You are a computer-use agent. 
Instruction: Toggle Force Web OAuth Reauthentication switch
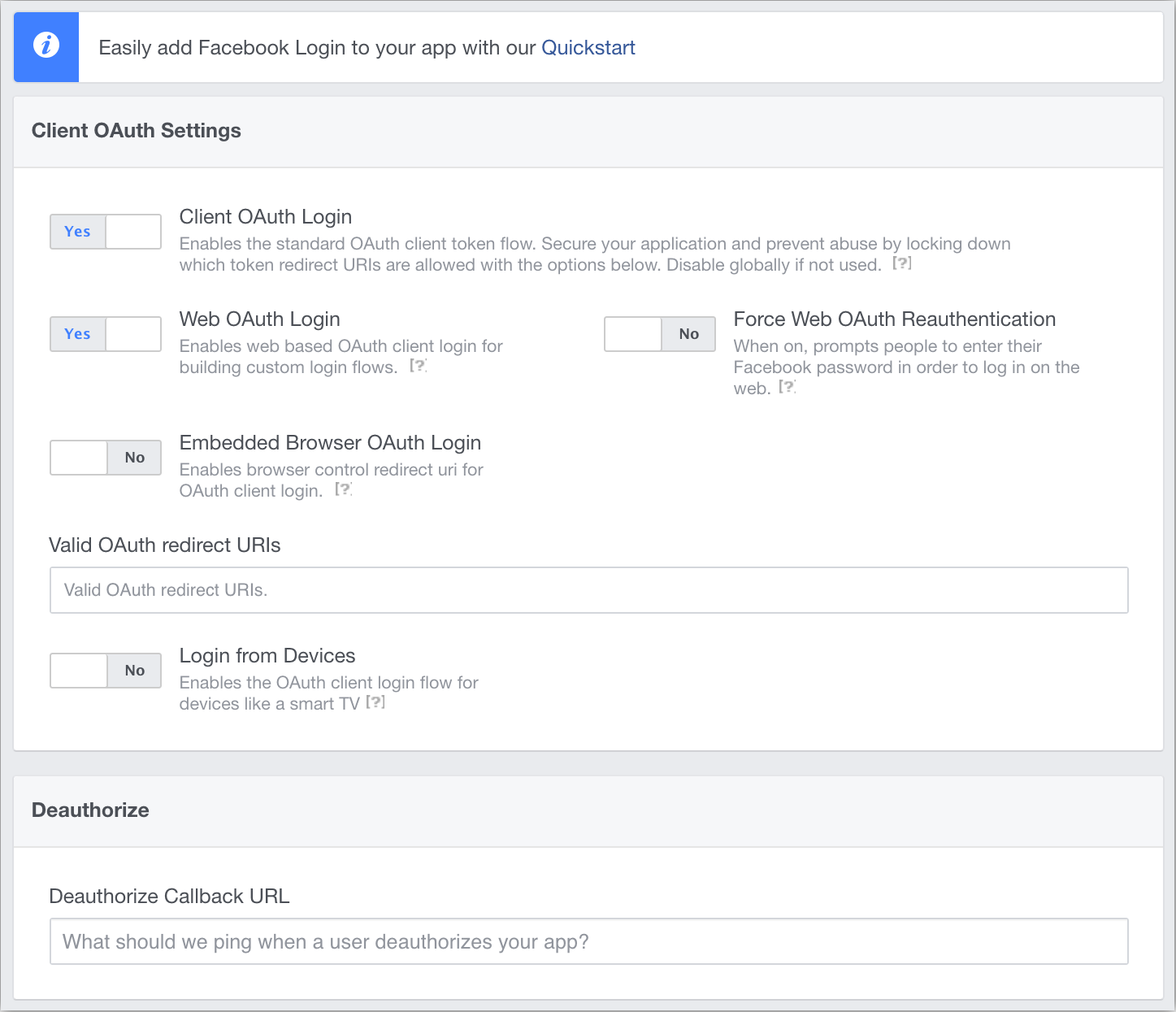660,334
